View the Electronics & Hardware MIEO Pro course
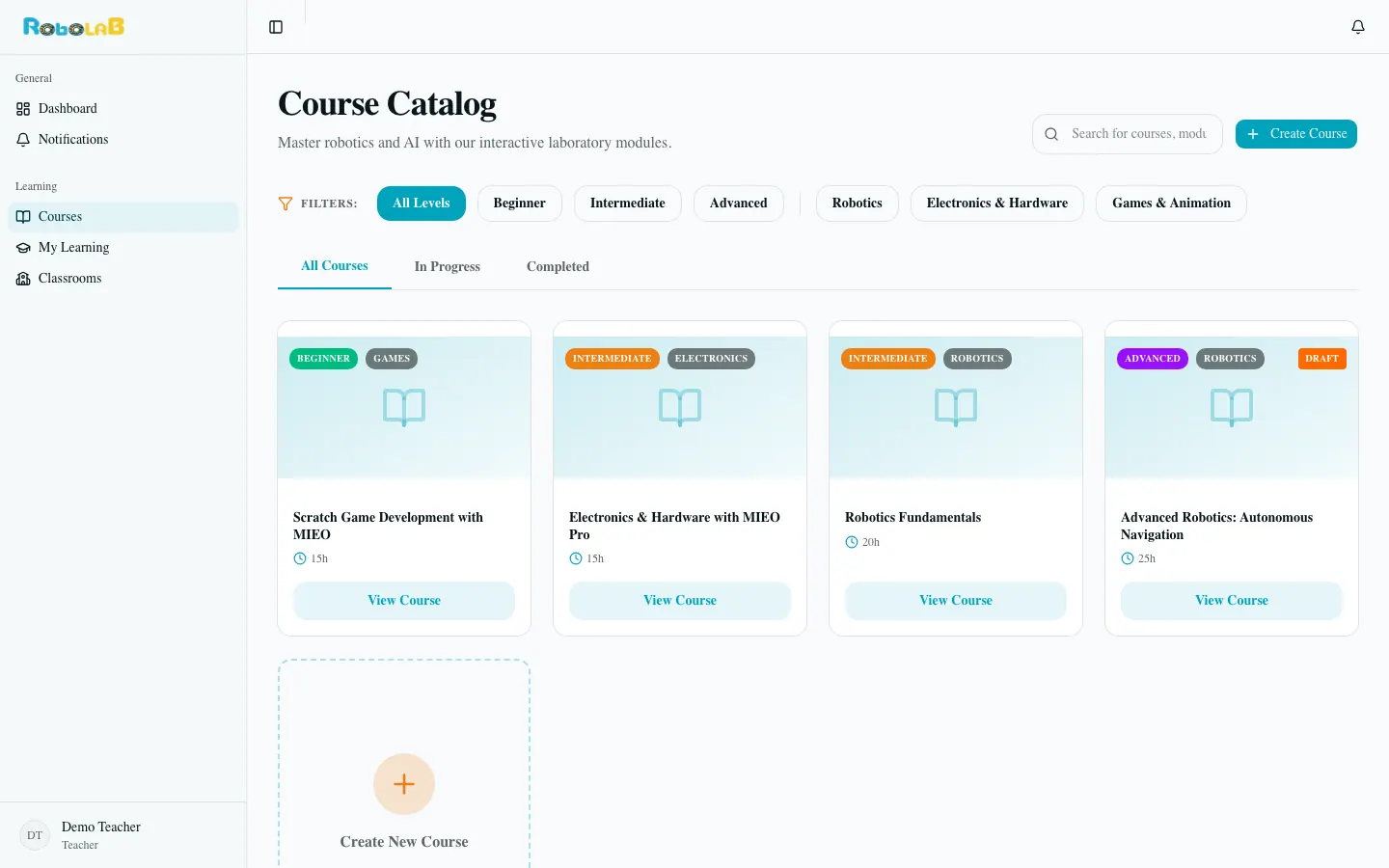Viewport: 1389px width, 868px height. (x=680, y=601)
